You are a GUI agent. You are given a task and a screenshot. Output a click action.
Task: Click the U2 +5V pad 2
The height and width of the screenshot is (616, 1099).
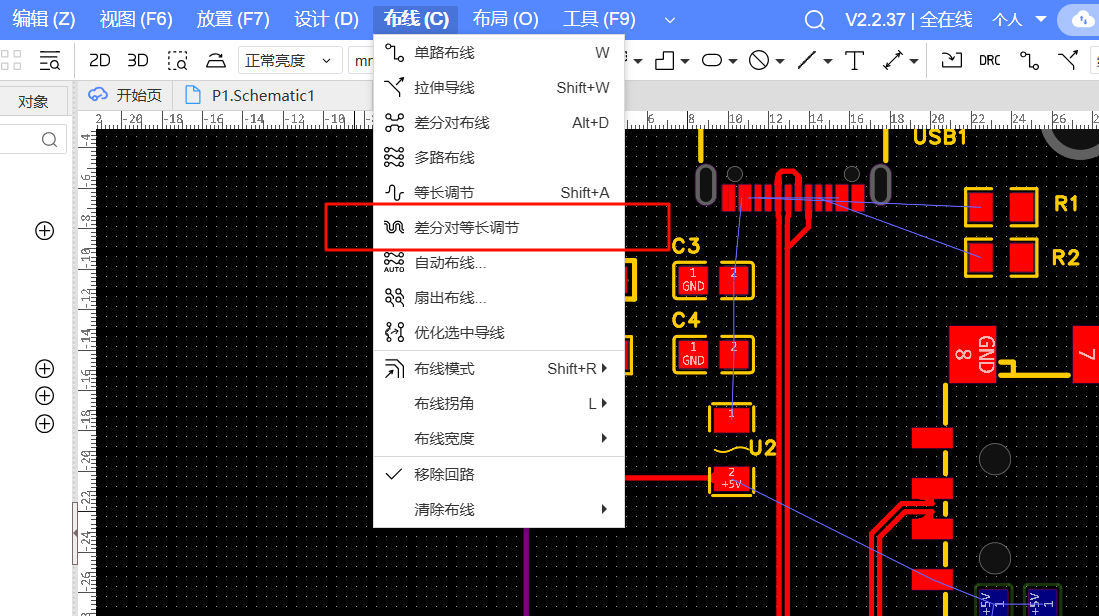click(x=732, y=479)
